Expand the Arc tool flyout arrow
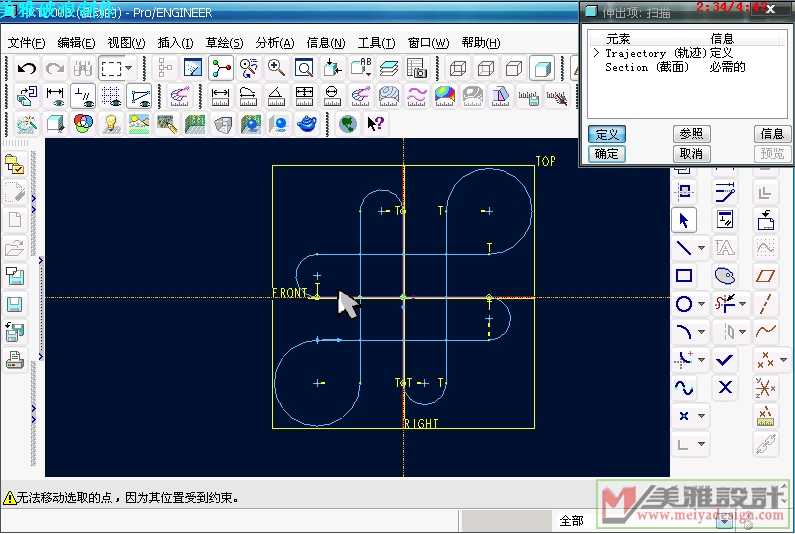The width and height of the screenshot is (795, 534). click(701, 332)
